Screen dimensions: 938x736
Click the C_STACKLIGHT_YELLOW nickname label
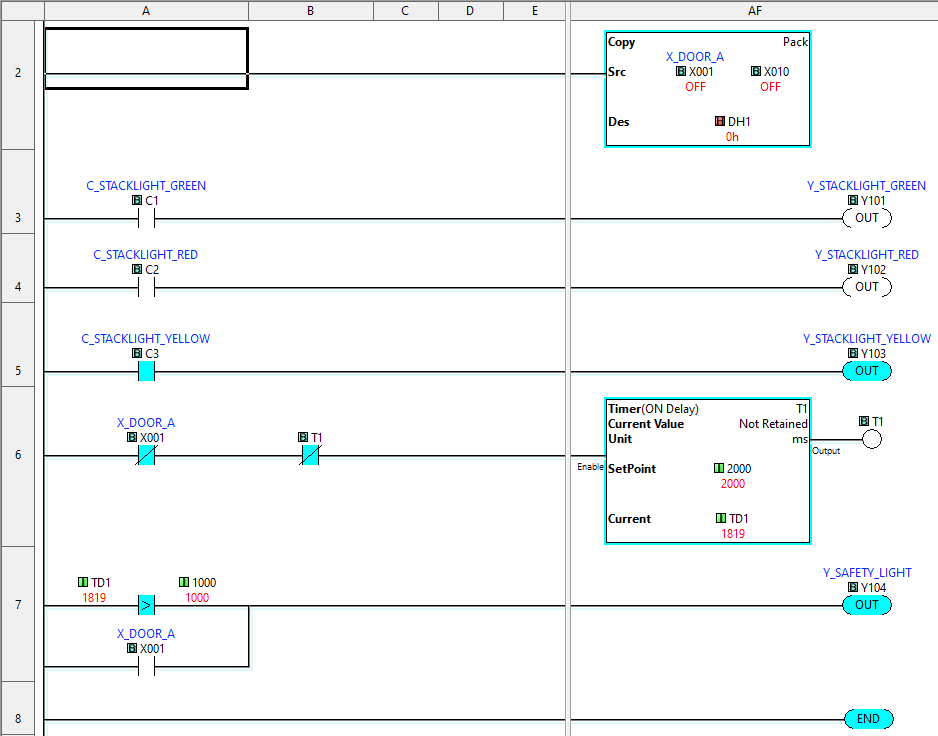(x=146, y=339)
